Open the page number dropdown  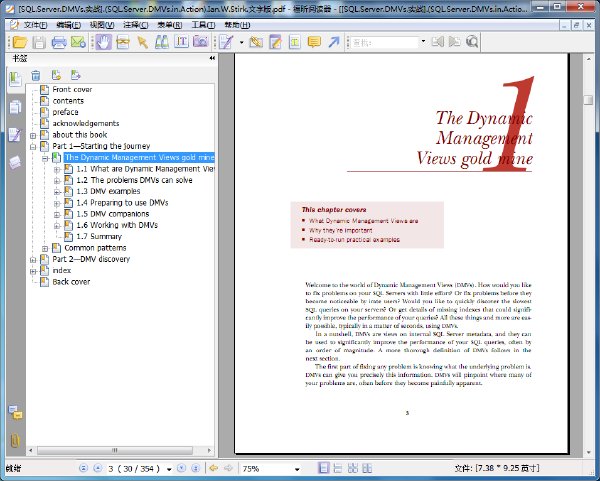coord(169,469)
